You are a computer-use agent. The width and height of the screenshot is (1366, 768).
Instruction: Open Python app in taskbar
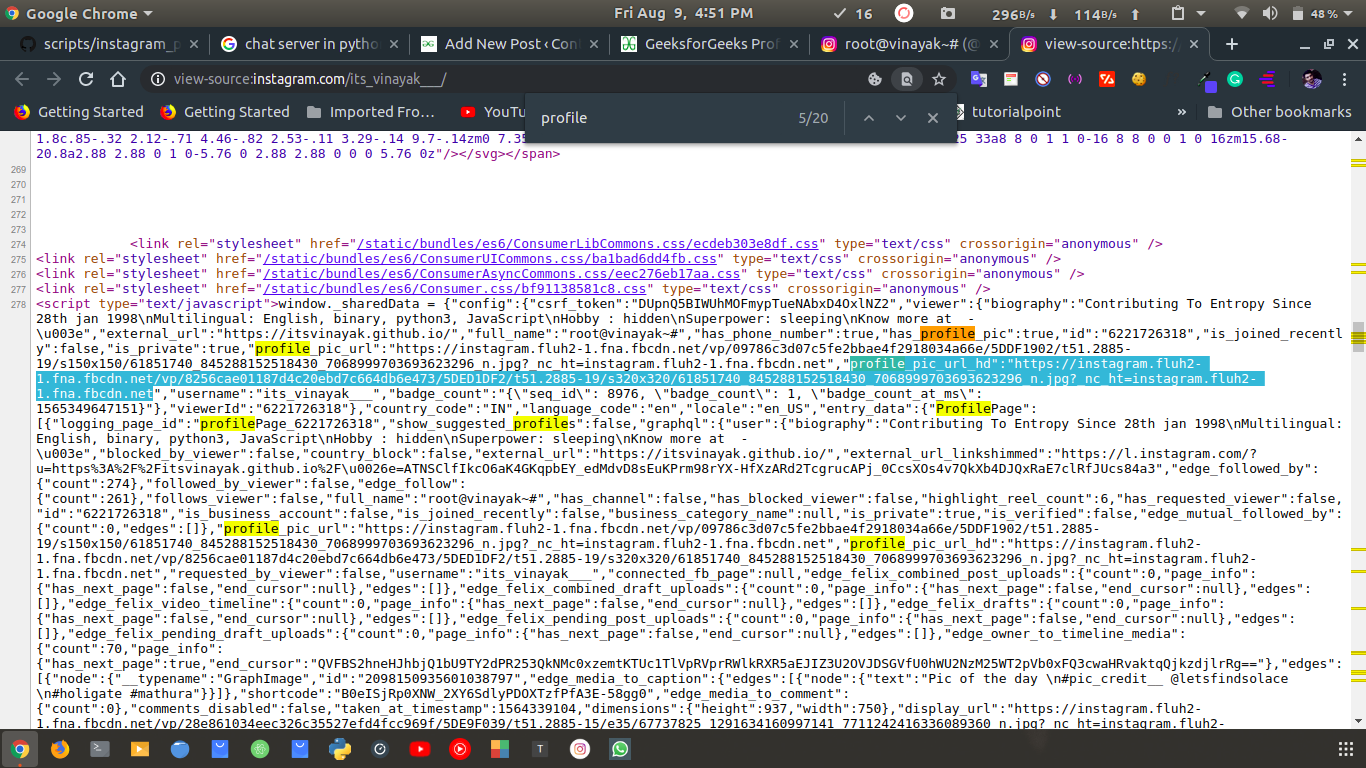coord(340,748)
